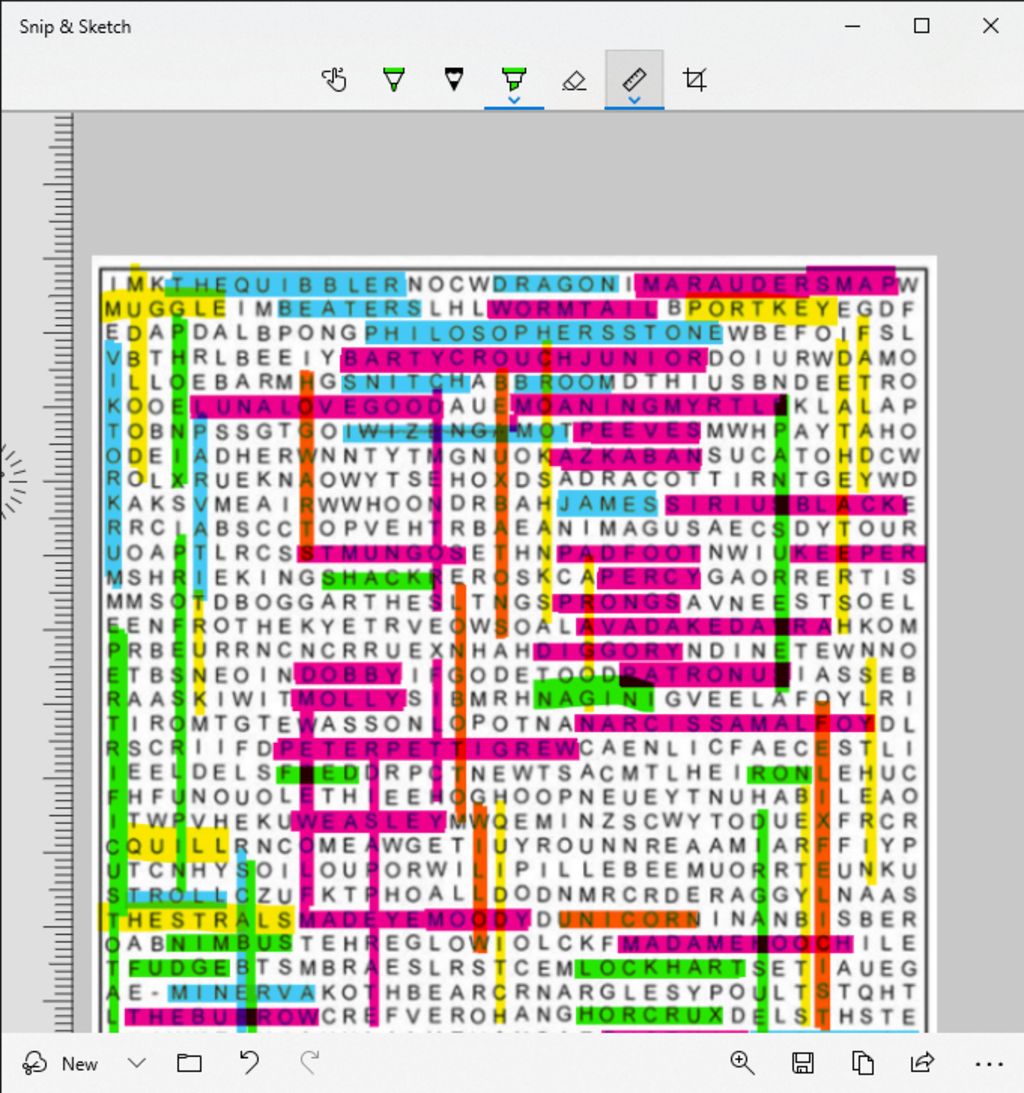Click the highlighted word JAMES

pos(607,504)
